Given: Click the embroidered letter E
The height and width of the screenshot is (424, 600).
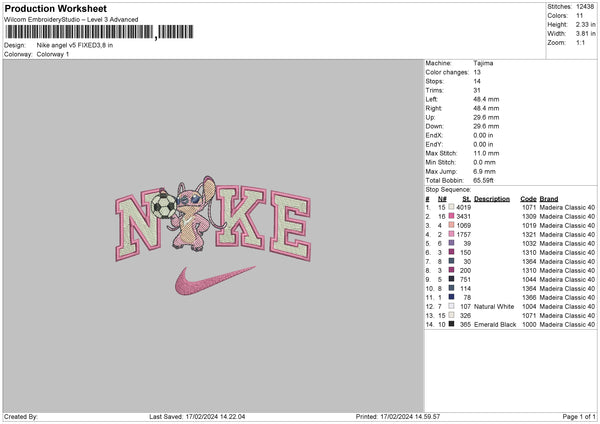Looking at the screenshot, I should pyautogui.click(x=291, y=227).
